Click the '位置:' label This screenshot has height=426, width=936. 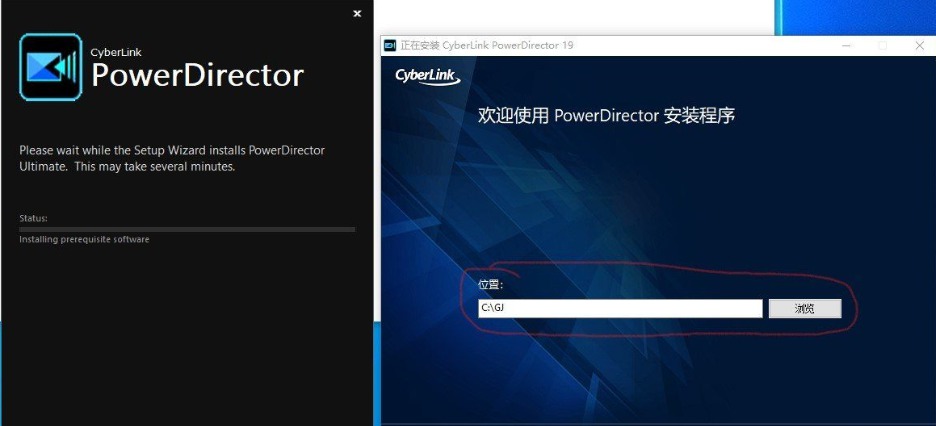coord(491,285)
